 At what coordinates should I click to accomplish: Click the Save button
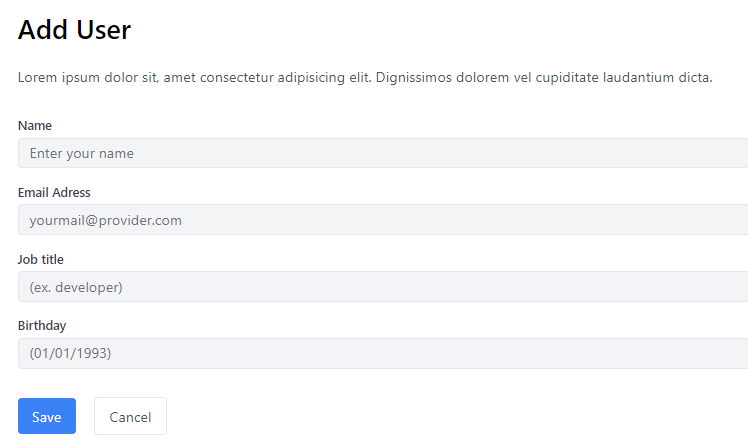(x=47, y=416)
